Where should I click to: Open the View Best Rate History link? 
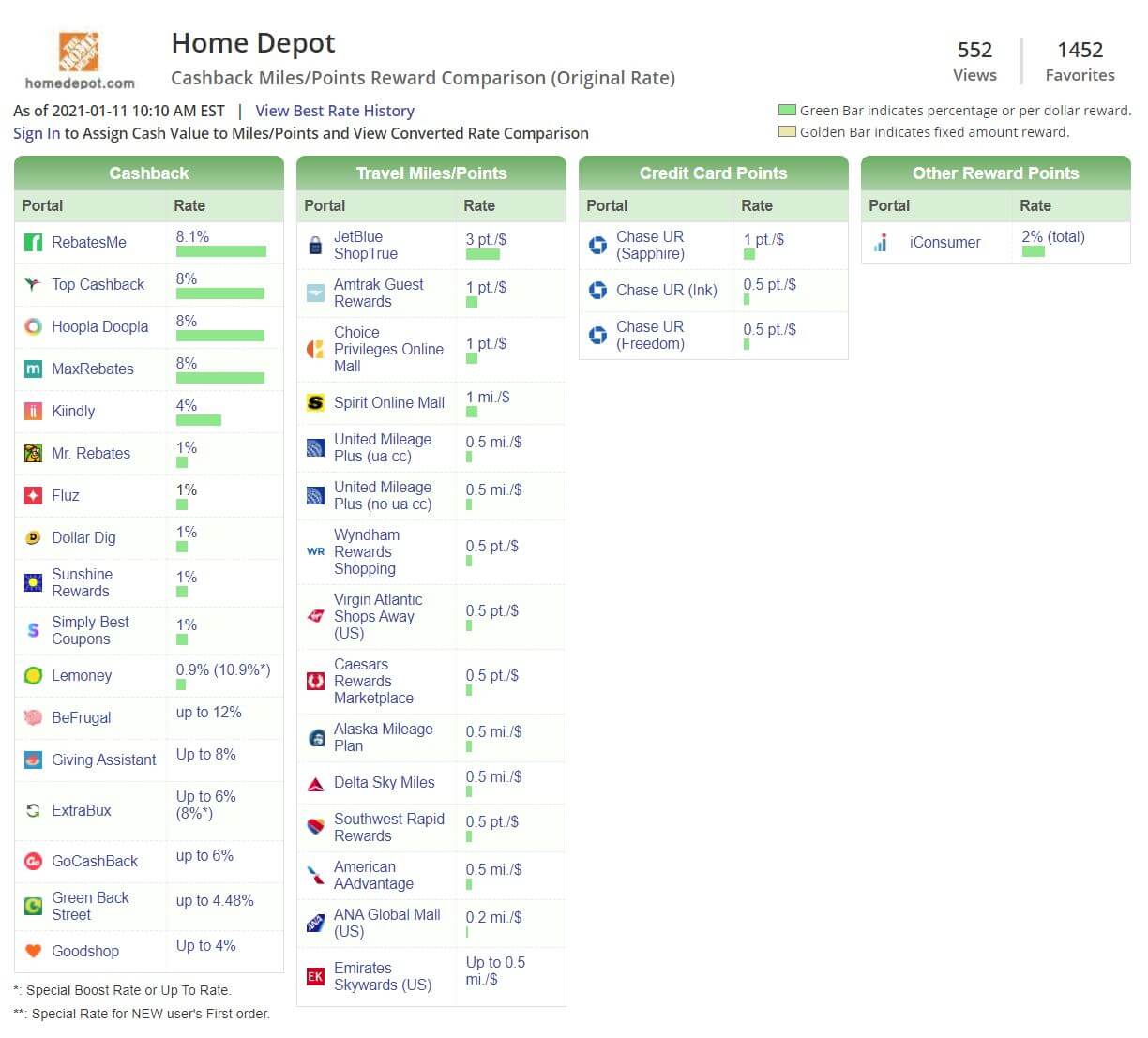coord(335,111)
